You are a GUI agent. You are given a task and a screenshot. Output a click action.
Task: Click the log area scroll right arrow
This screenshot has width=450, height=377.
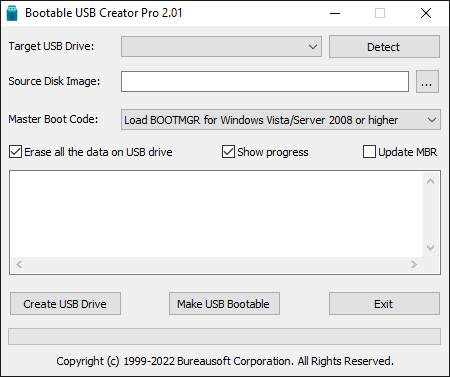click(414, 265)
